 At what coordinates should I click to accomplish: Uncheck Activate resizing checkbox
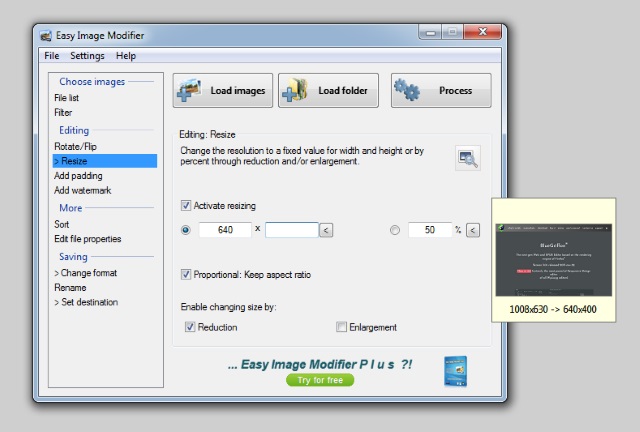pos(187,205)
